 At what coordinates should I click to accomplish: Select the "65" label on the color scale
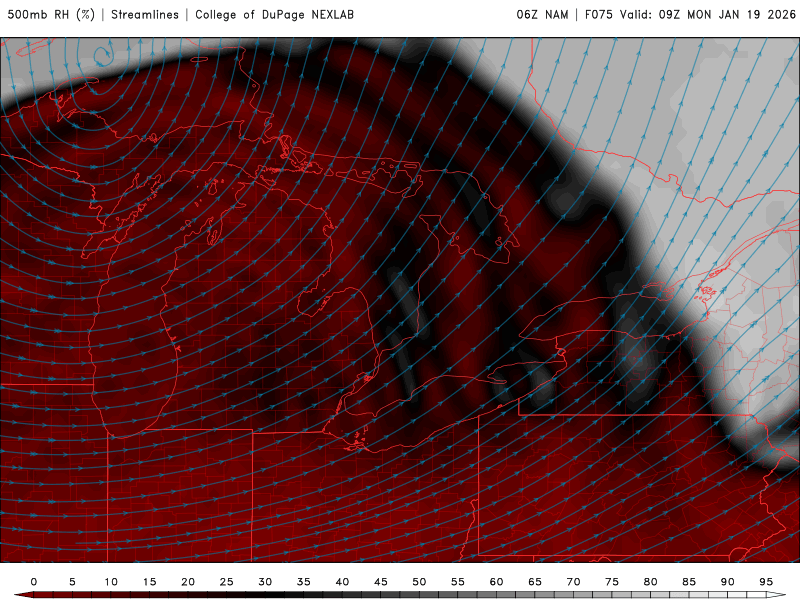tap(535, 582)
